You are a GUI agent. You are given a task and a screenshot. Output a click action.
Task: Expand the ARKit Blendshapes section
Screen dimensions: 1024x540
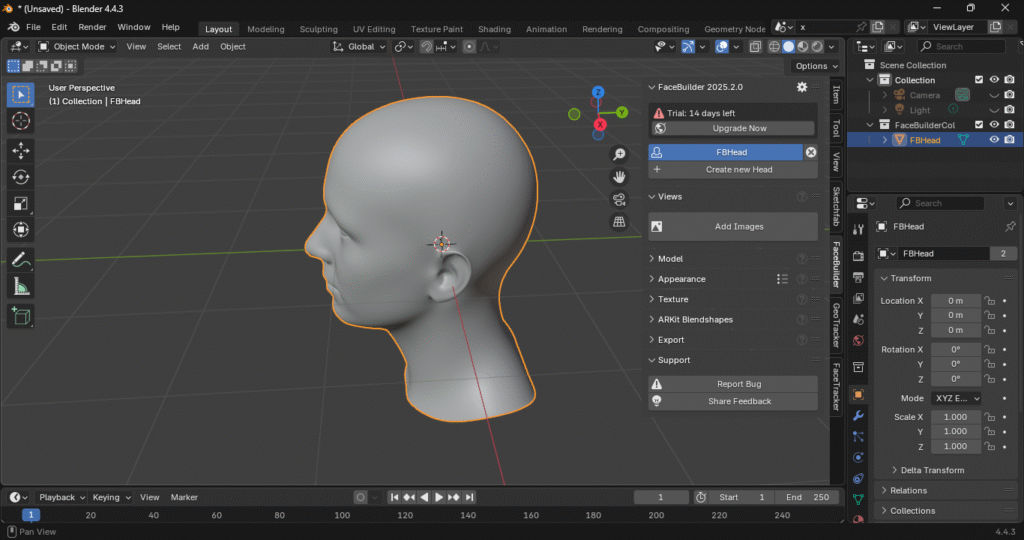pyautogui.click(x=694, y=320)
